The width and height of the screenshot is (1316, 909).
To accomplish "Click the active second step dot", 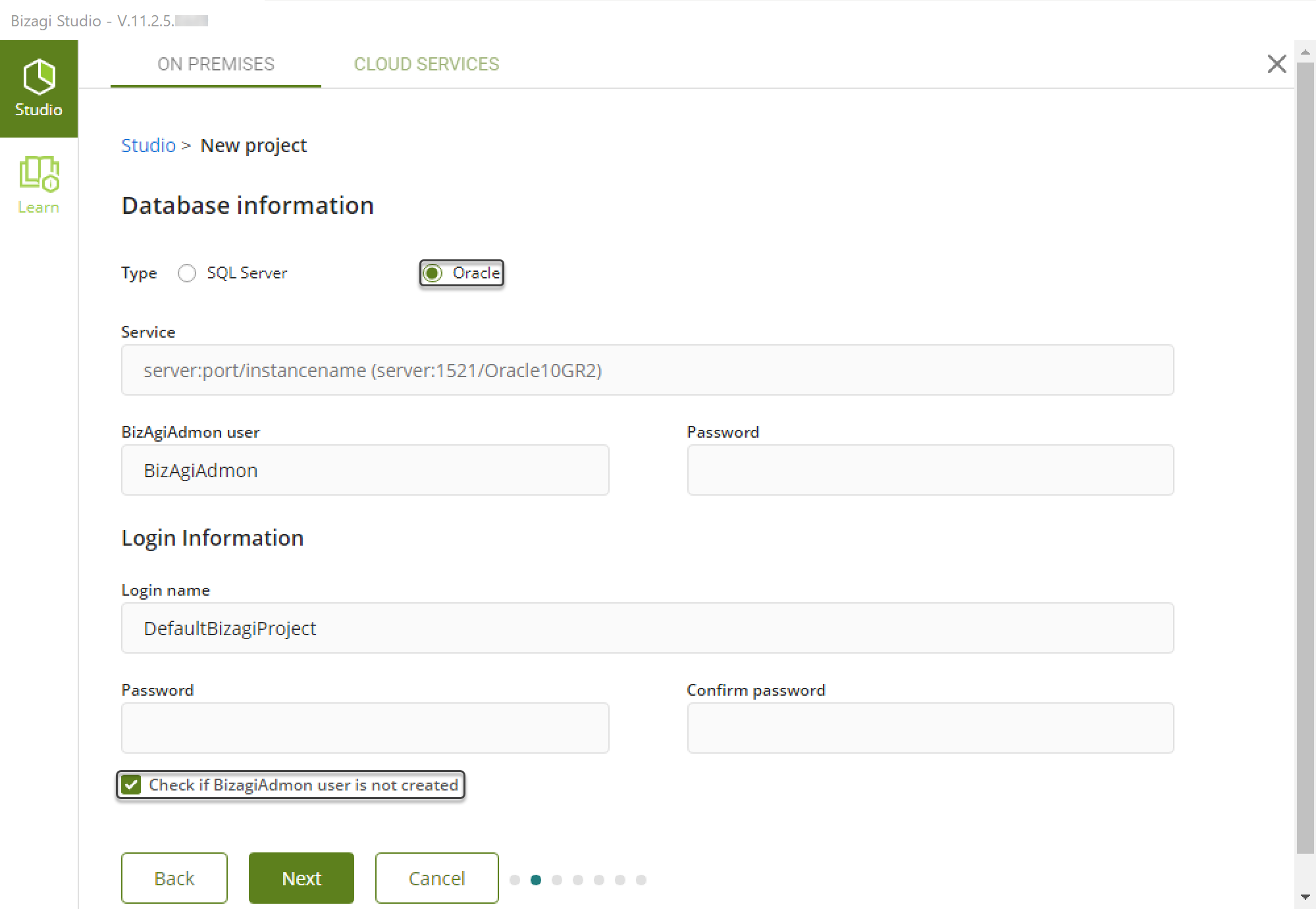I will (x=536, y=880).
